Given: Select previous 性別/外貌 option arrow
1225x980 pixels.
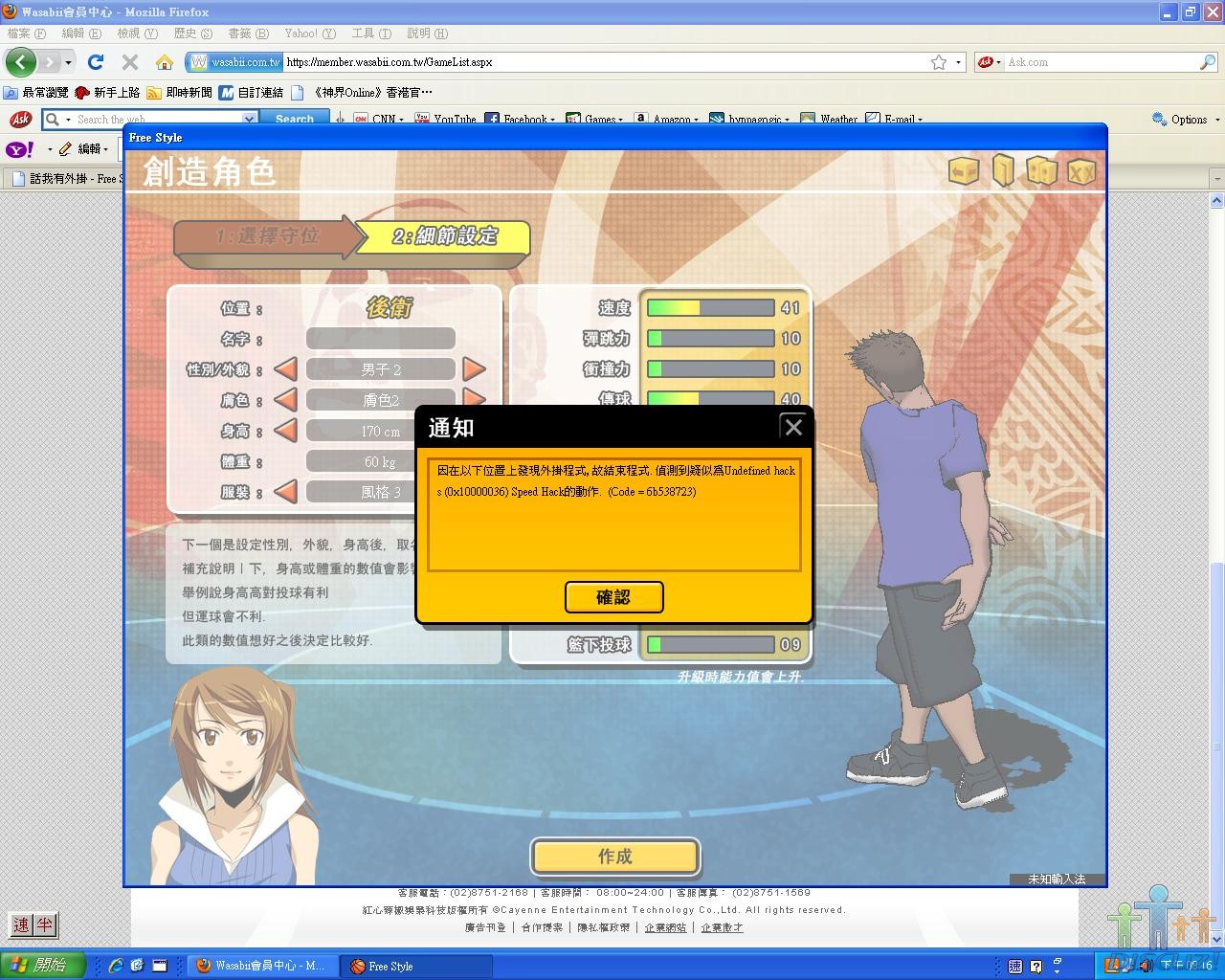Looking at the screenshot, I should click(285, 369).
